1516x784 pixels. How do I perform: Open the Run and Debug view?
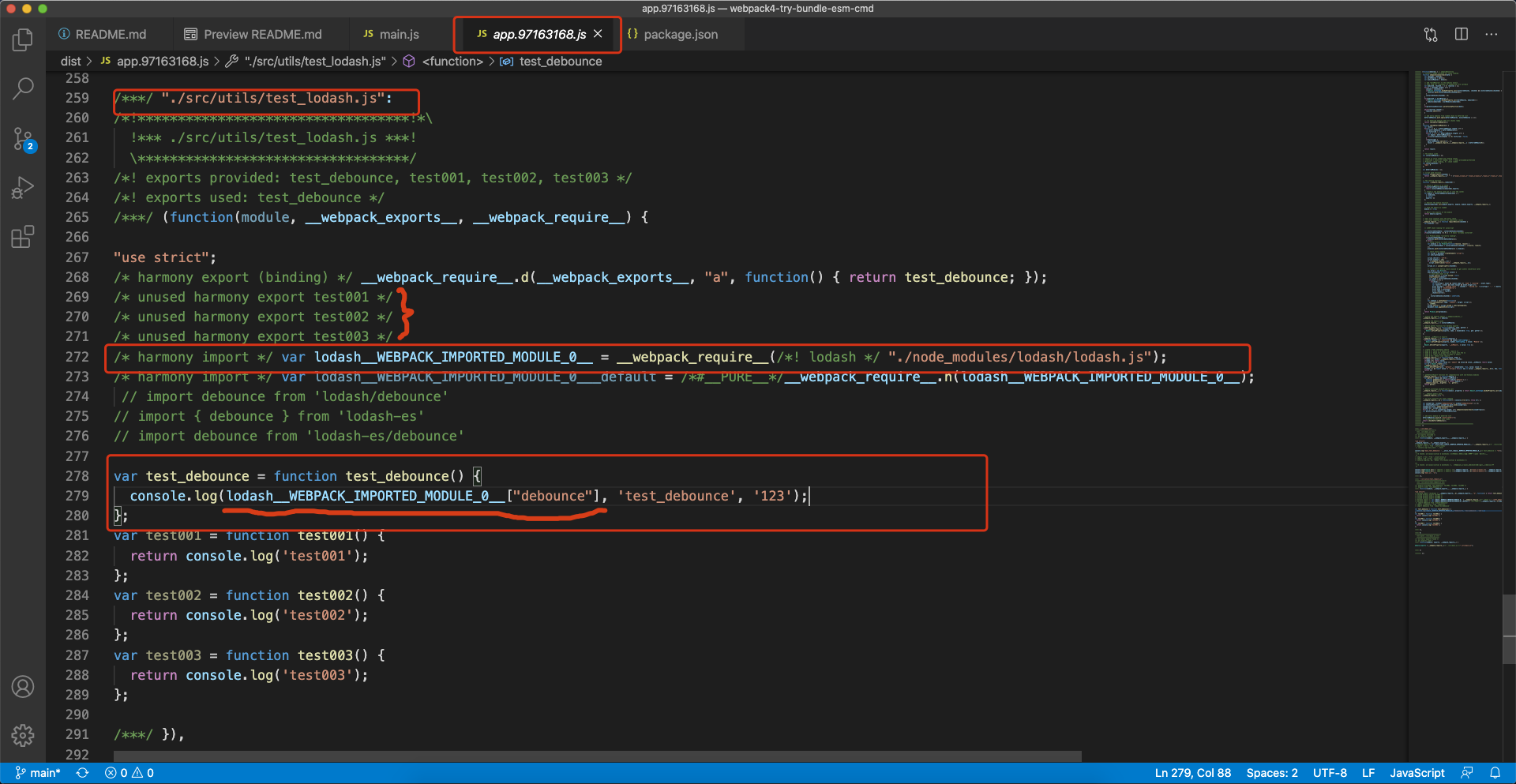tap(23, 188)
